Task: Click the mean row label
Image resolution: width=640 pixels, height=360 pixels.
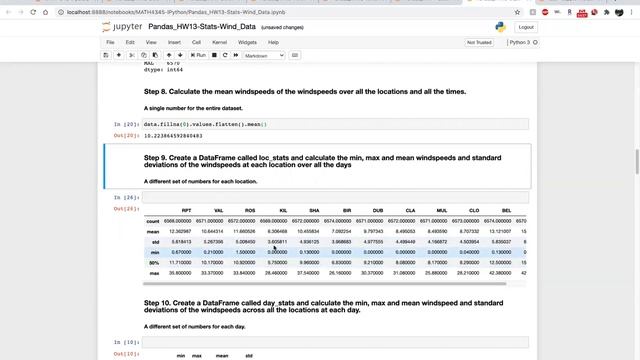Action: point(153,232)
